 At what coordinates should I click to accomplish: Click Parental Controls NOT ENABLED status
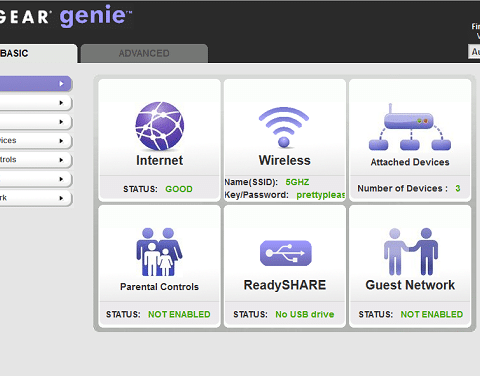point(179,314)
